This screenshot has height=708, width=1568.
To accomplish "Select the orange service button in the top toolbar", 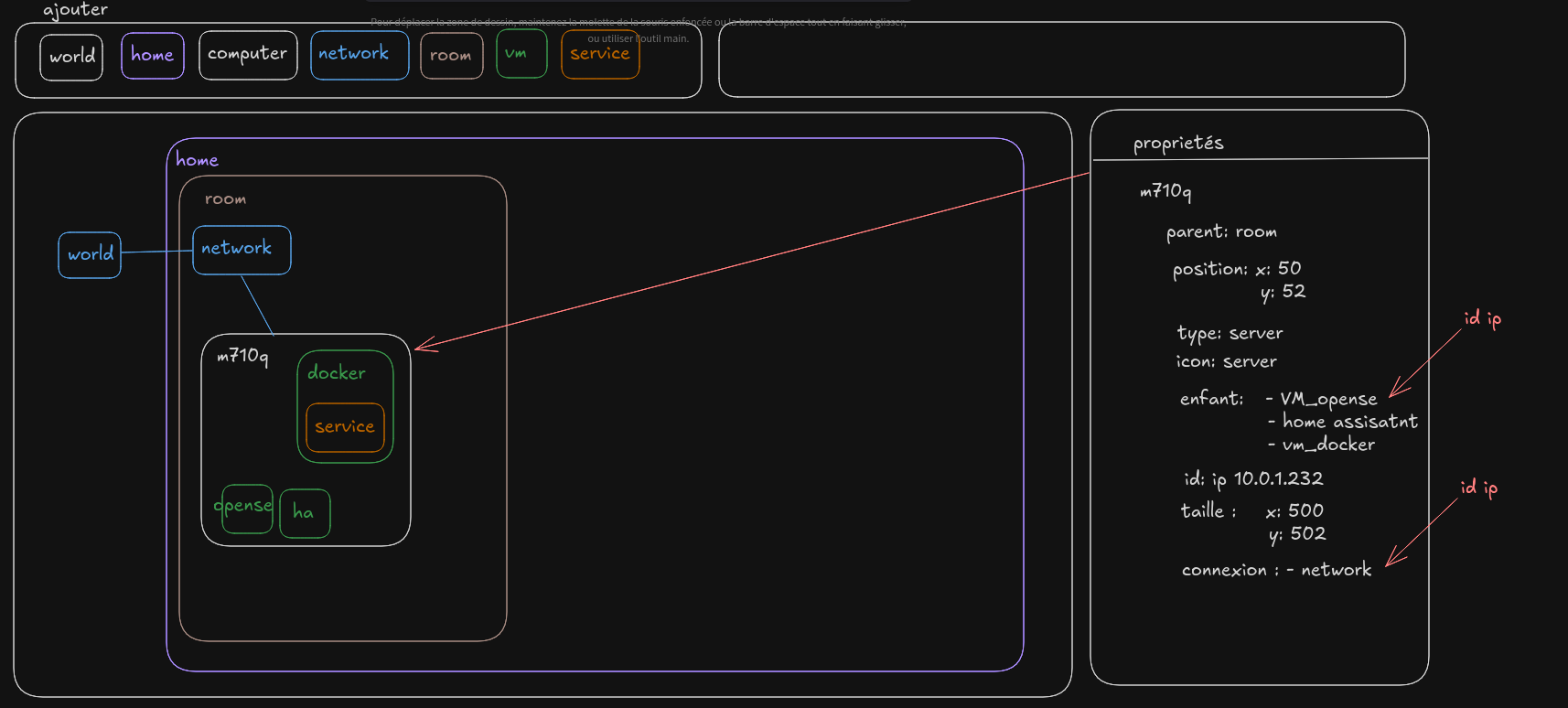I will pyautogui.click(x=600, y=55).
